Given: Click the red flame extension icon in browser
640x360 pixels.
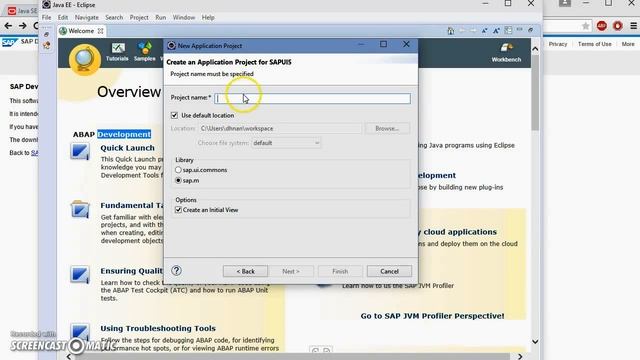Looking at the screenshot, I should 618,26.
